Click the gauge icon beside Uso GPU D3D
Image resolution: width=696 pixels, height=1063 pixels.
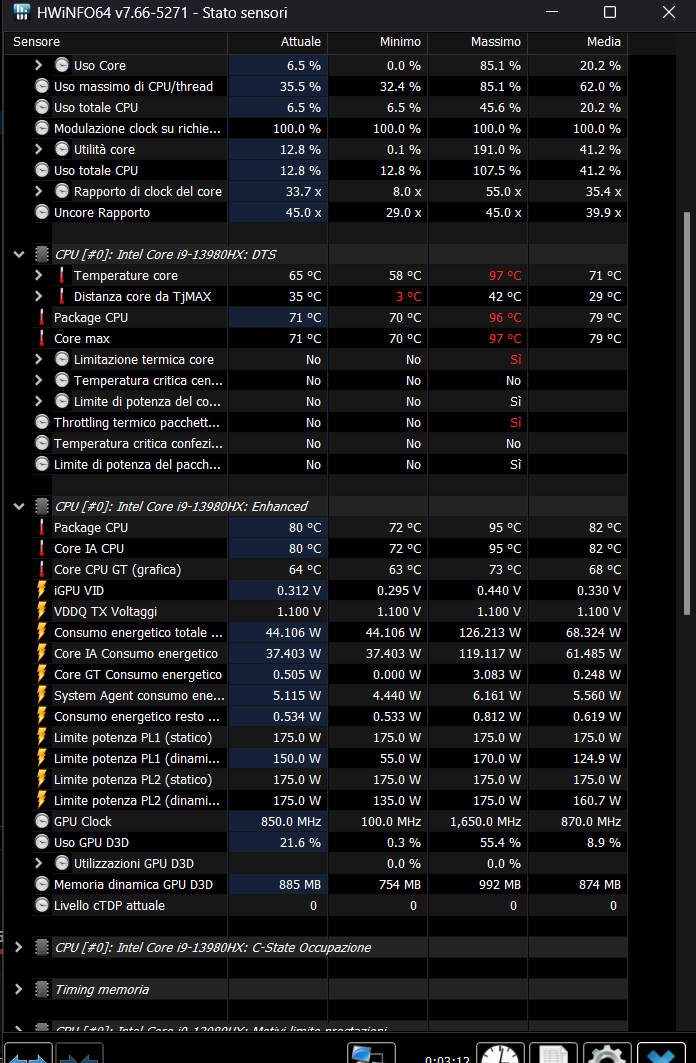click(42, 843)
